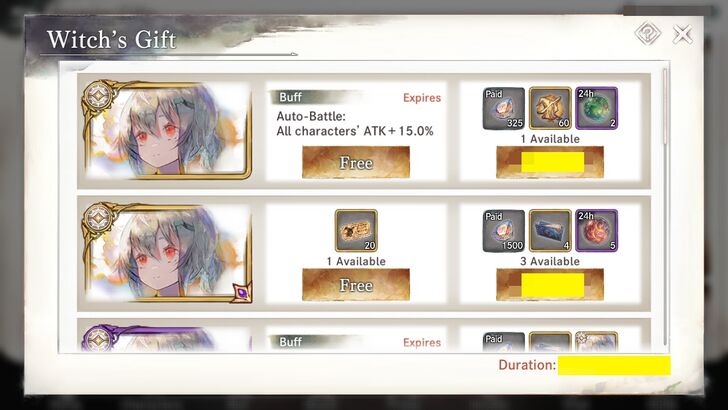Buy the first paid pack with 1 Available

point(550,163)
